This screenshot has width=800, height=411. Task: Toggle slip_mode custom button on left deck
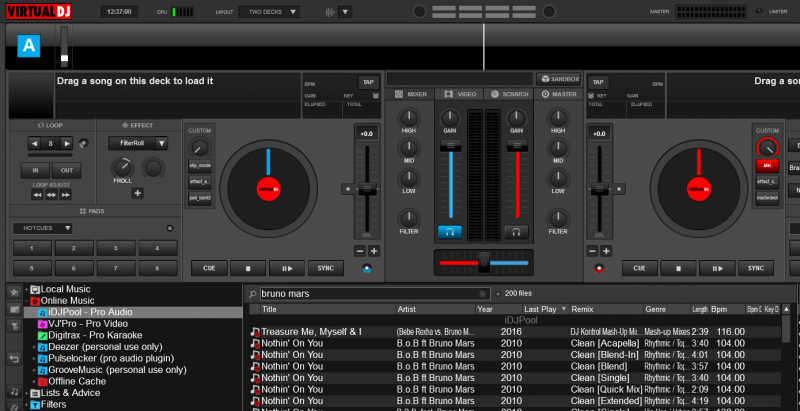click(199, 167)
